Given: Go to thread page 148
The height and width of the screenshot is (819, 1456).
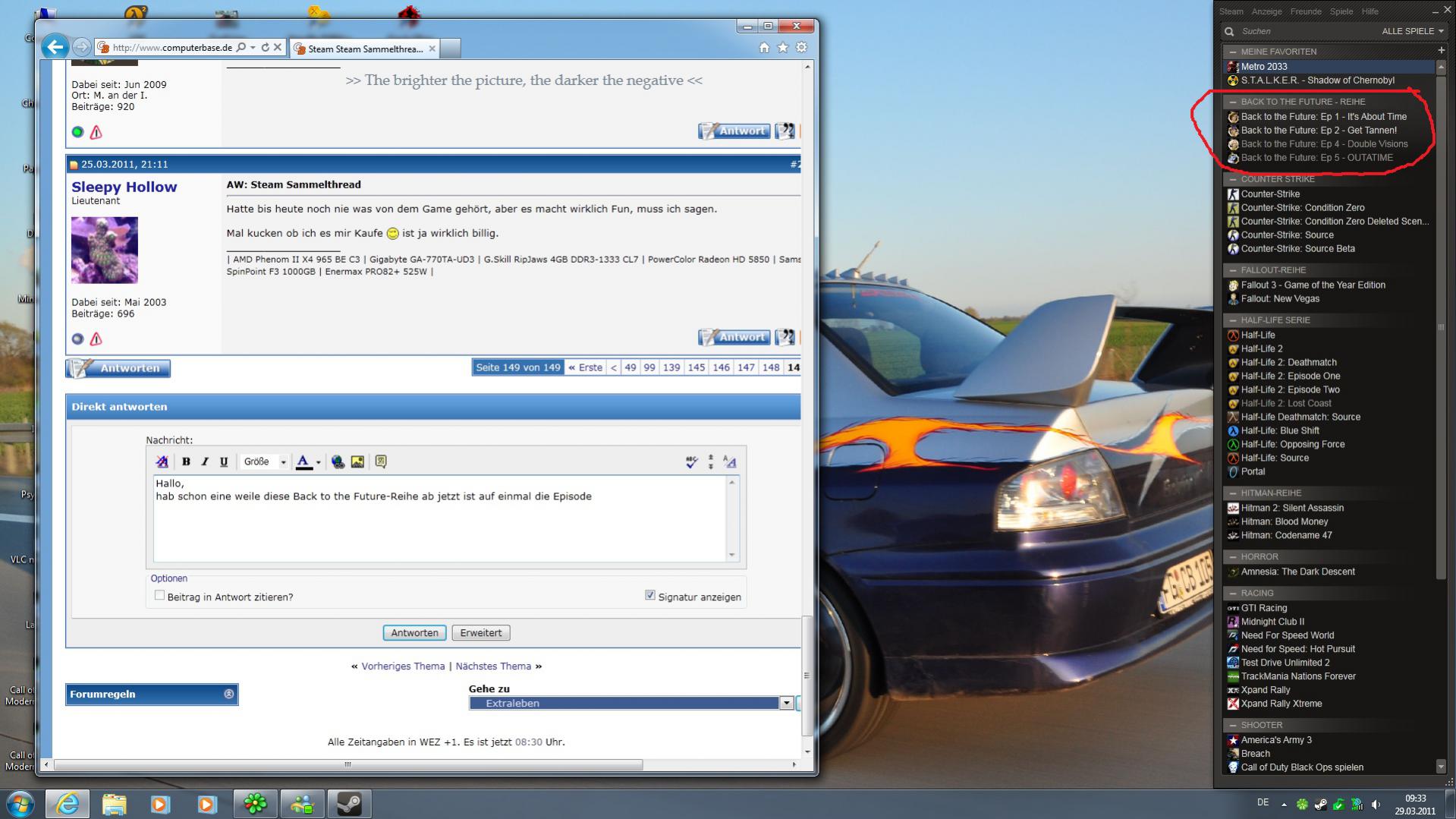Looking at the screenshot, I should 771,367.
